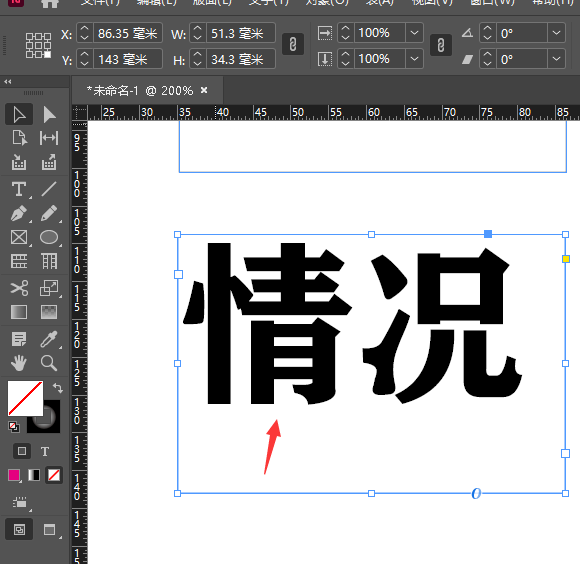The width and height of the screenshot is (580, 564).
Task: Click the fill color box with none slash
Action: [25, 398]
